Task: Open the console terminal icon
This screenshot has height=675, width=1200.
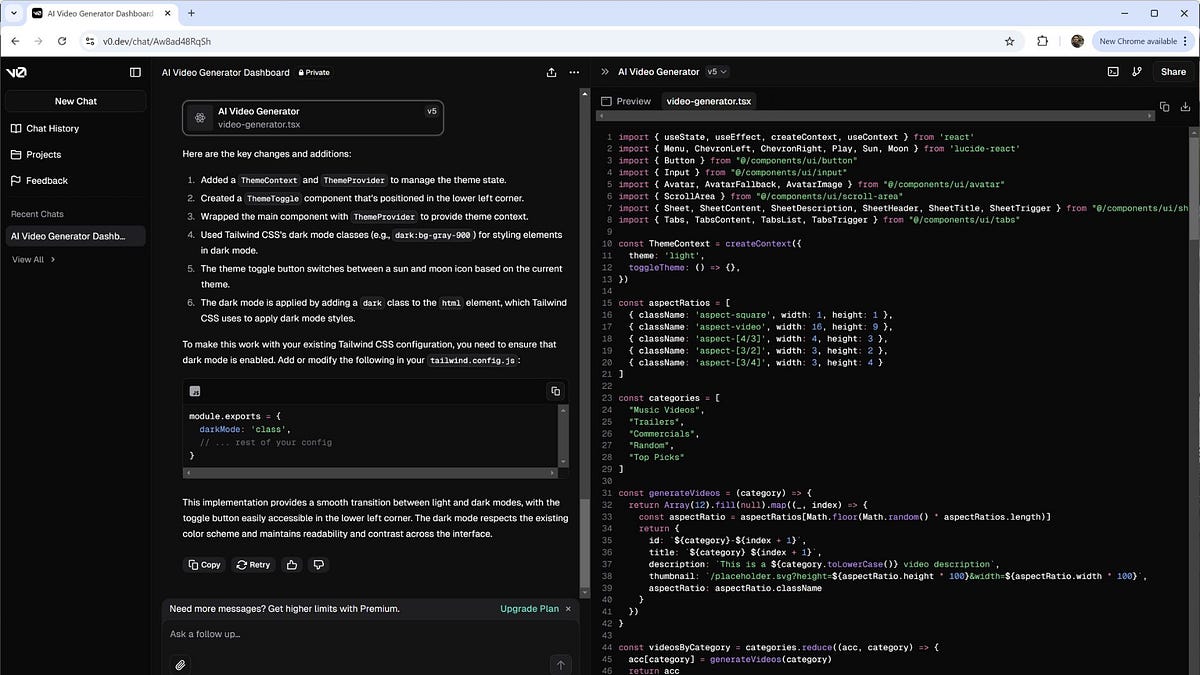Action: (1113, 72)
